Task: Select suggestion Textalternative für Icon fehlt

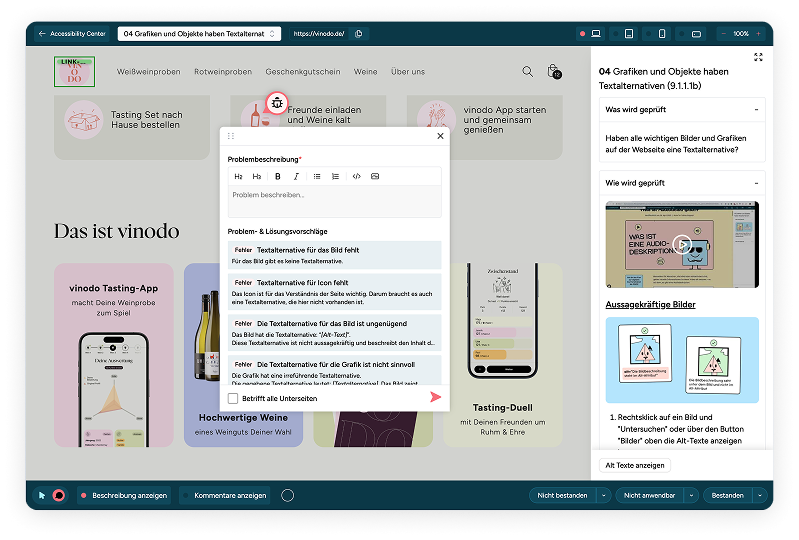Action: [x=334, y=292]
